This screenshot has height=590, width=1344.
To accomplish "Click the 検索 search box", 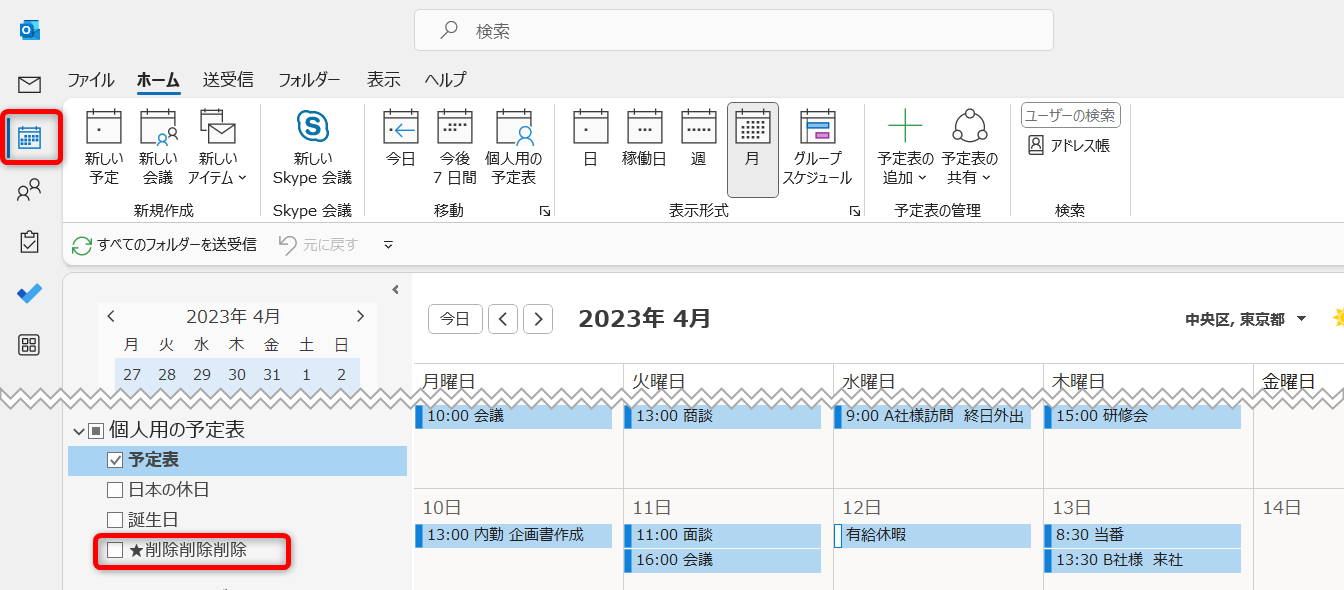I will (733, 31).
